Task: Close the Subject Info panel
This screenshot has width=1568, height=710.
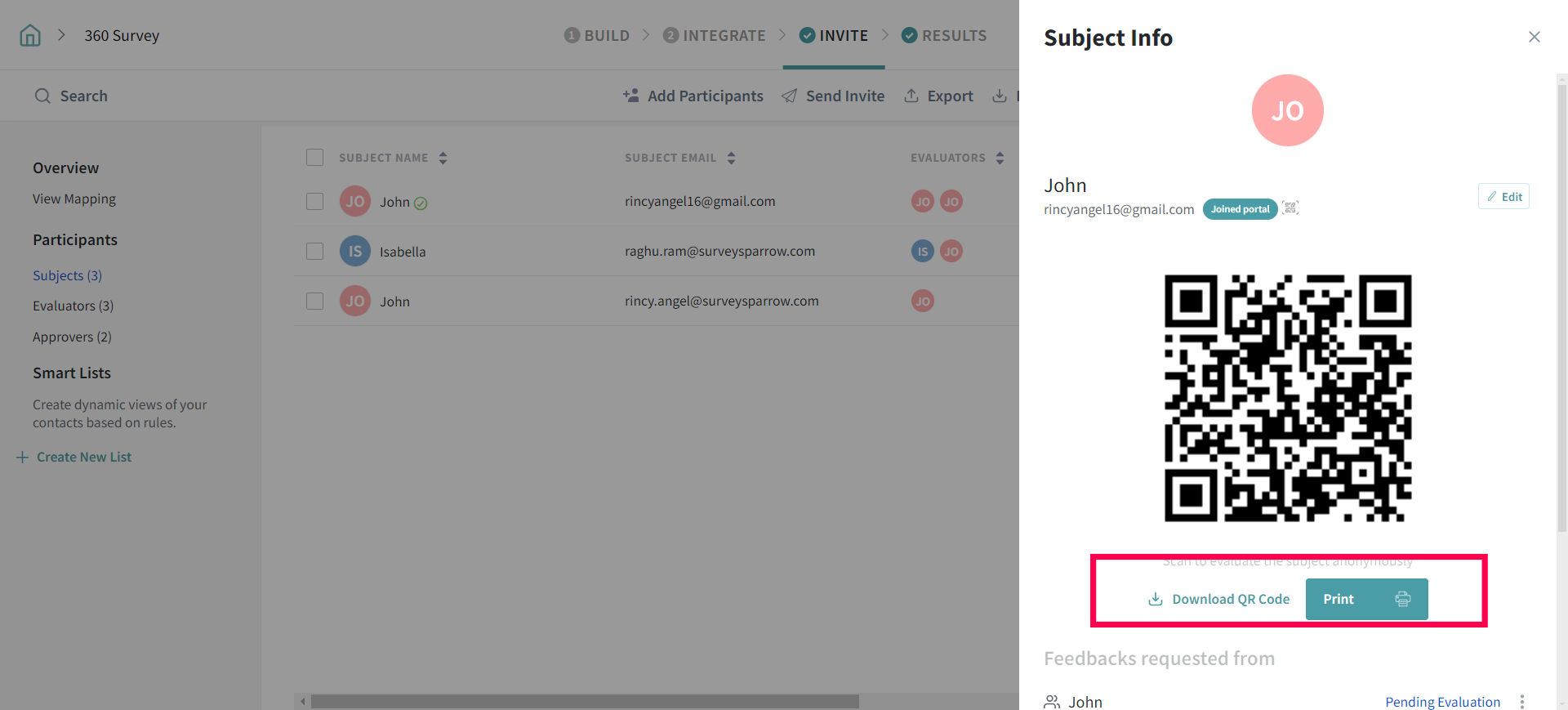Action: (1534, 37)
